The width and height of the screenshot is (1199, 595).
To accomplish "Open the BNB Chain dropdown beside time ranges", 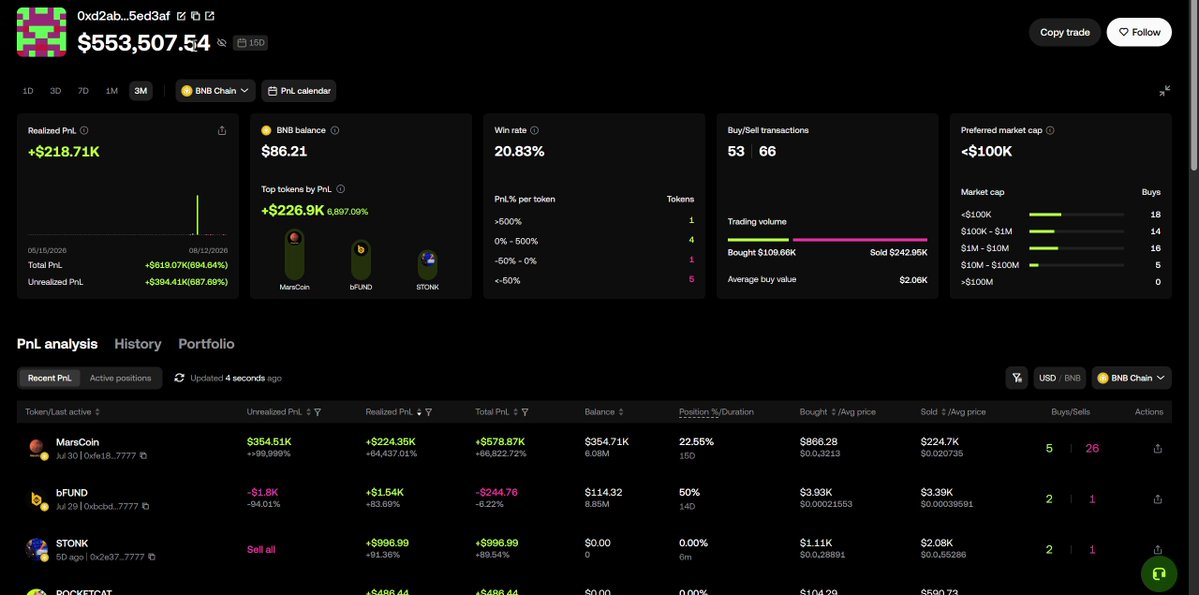I will [215, 91].
